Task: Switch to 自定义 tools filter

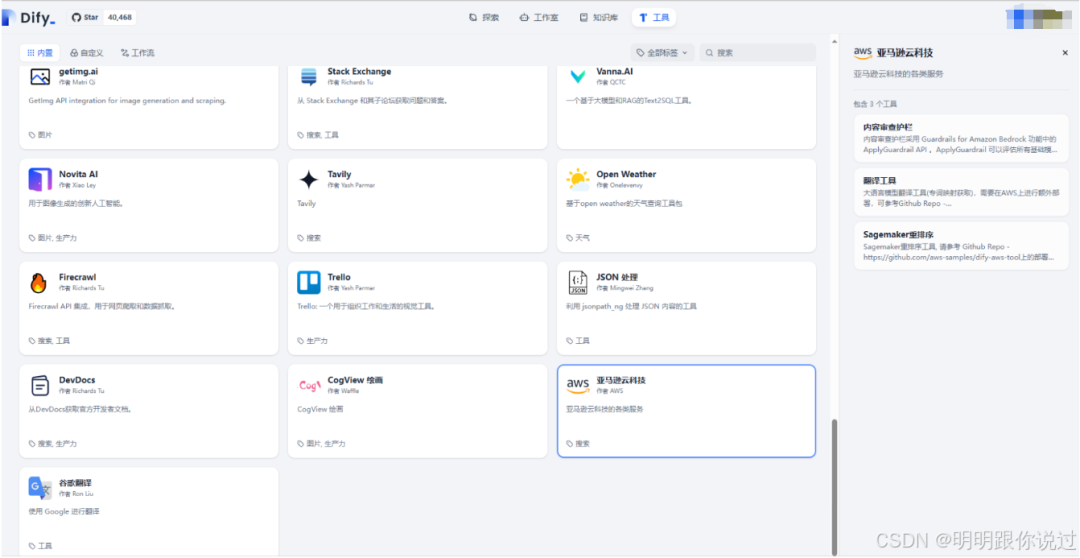Action: click(x=87, y=52)
